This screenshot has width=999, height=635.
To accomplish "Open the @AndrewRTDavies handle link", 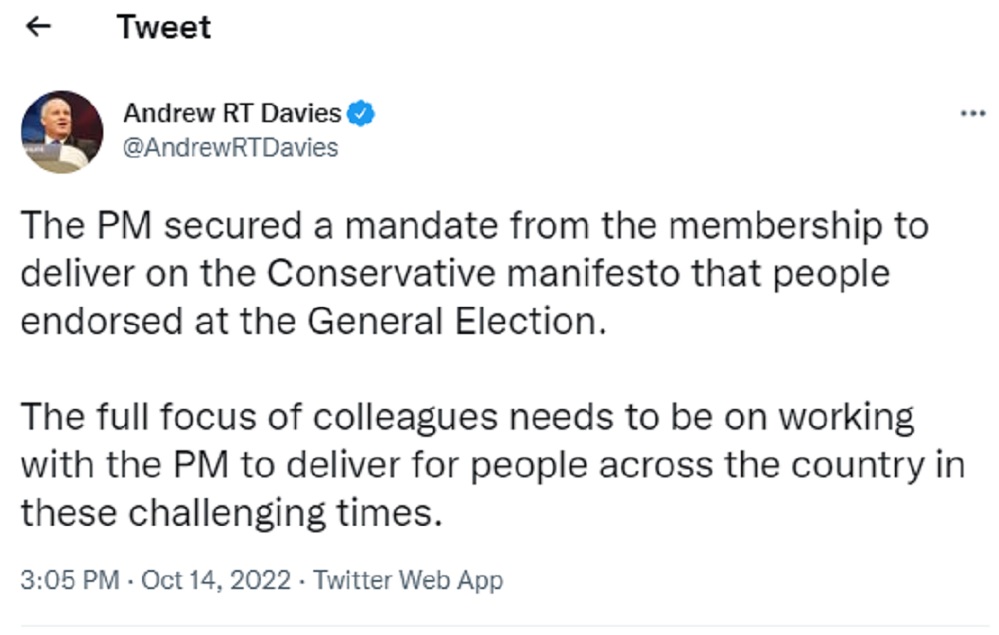I will pos(230,148).
